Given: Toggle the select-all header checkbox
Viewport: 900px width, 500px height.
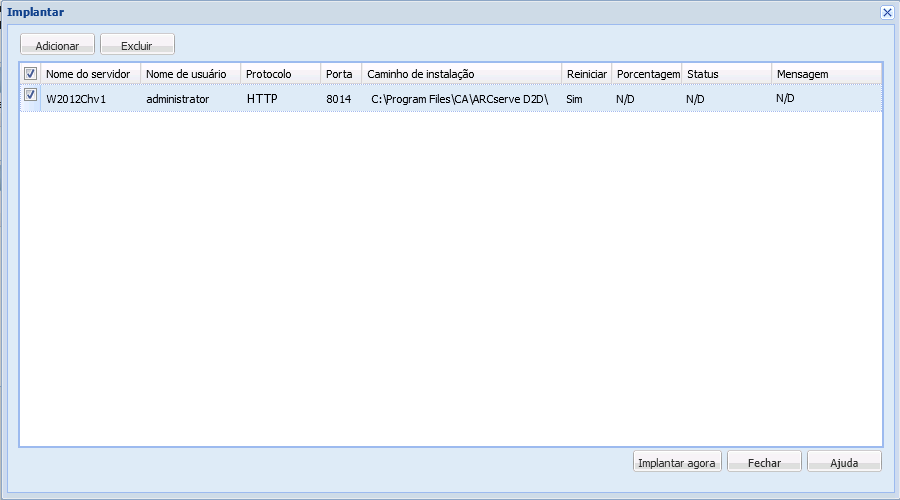Looking at the screenshot, I should (x=31, y=74).
